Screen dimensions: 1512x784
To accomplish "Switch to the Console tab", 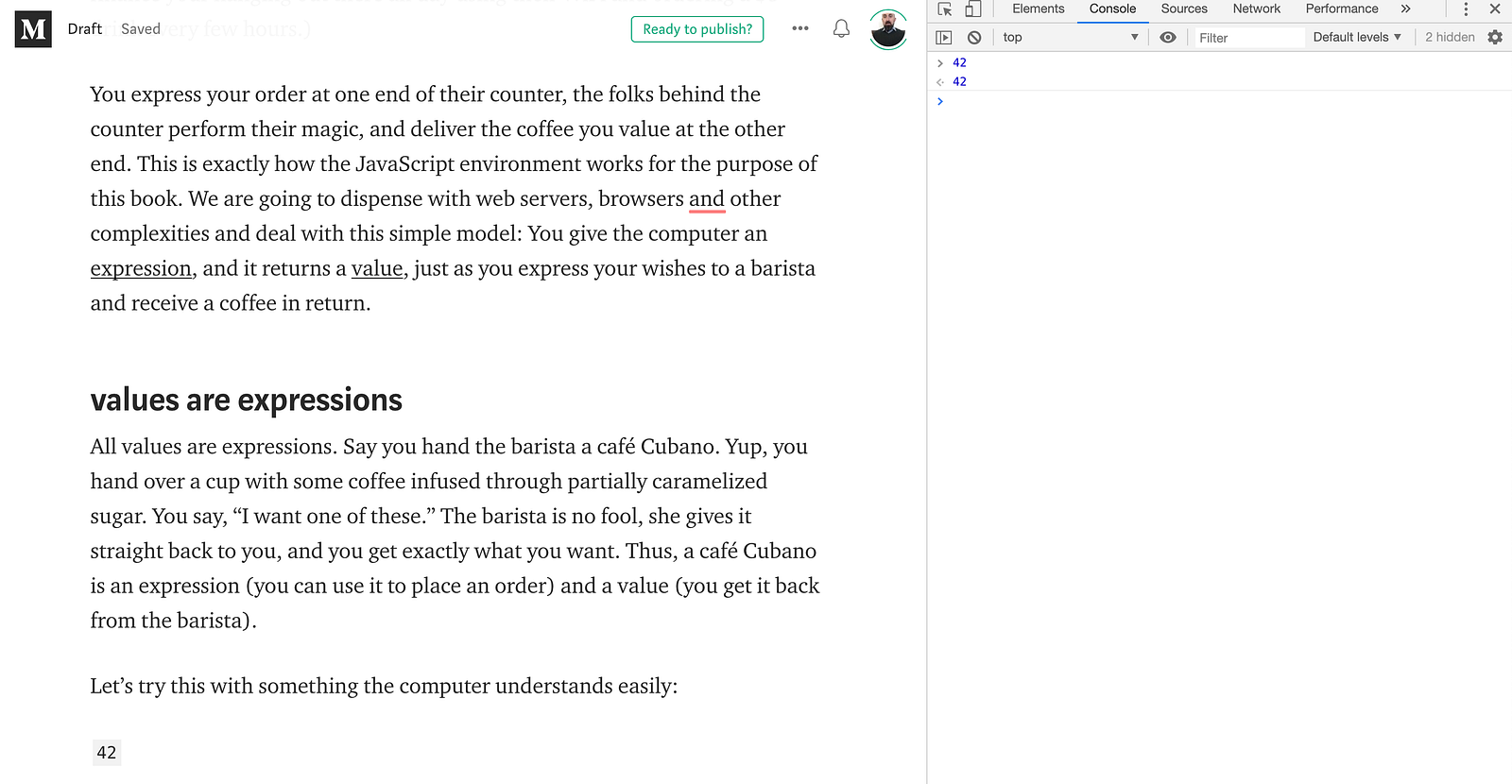I will coord(1112,9).
